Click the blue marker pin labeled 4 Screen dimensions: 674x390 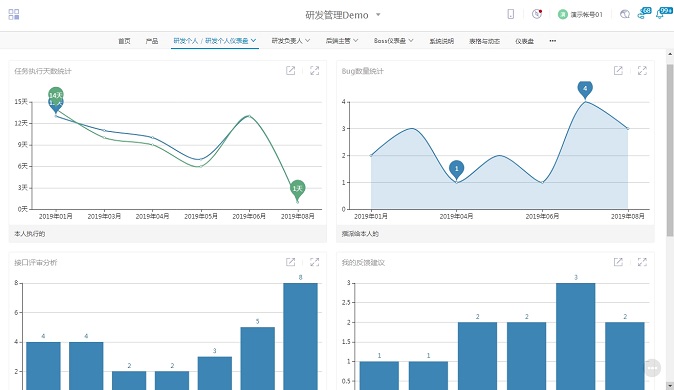click(585, 89)
